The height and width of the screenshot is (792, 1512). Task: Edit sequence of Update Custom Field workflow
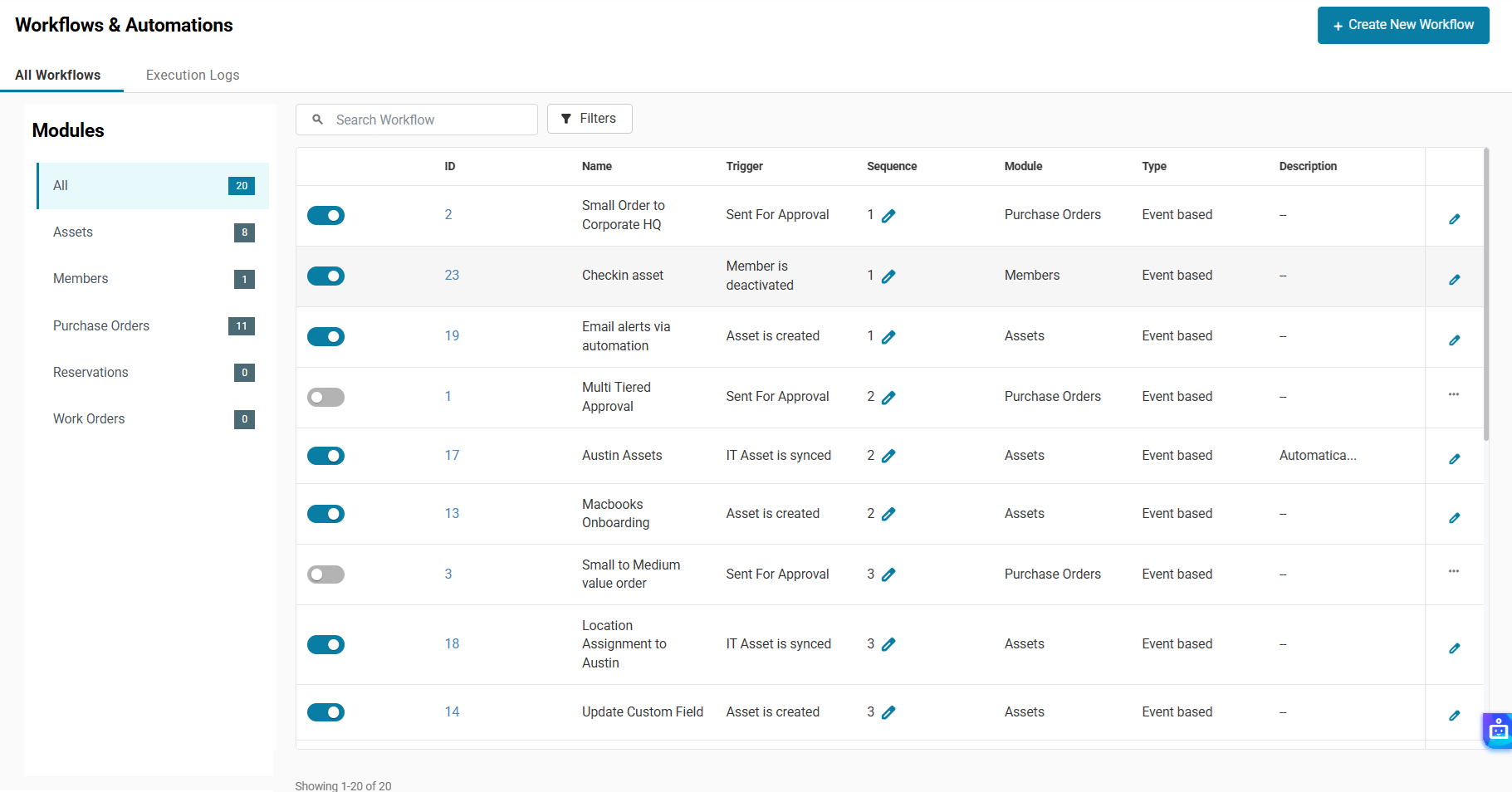coord(888,712)
